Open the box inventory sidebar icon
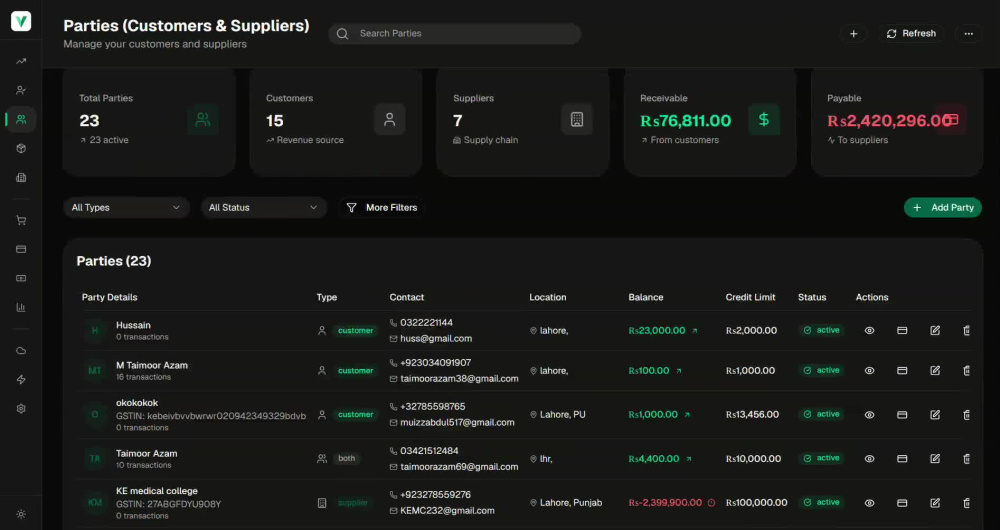Viewport: 1000px width, 530px height. pyautogui.click(x=21, y=149)
